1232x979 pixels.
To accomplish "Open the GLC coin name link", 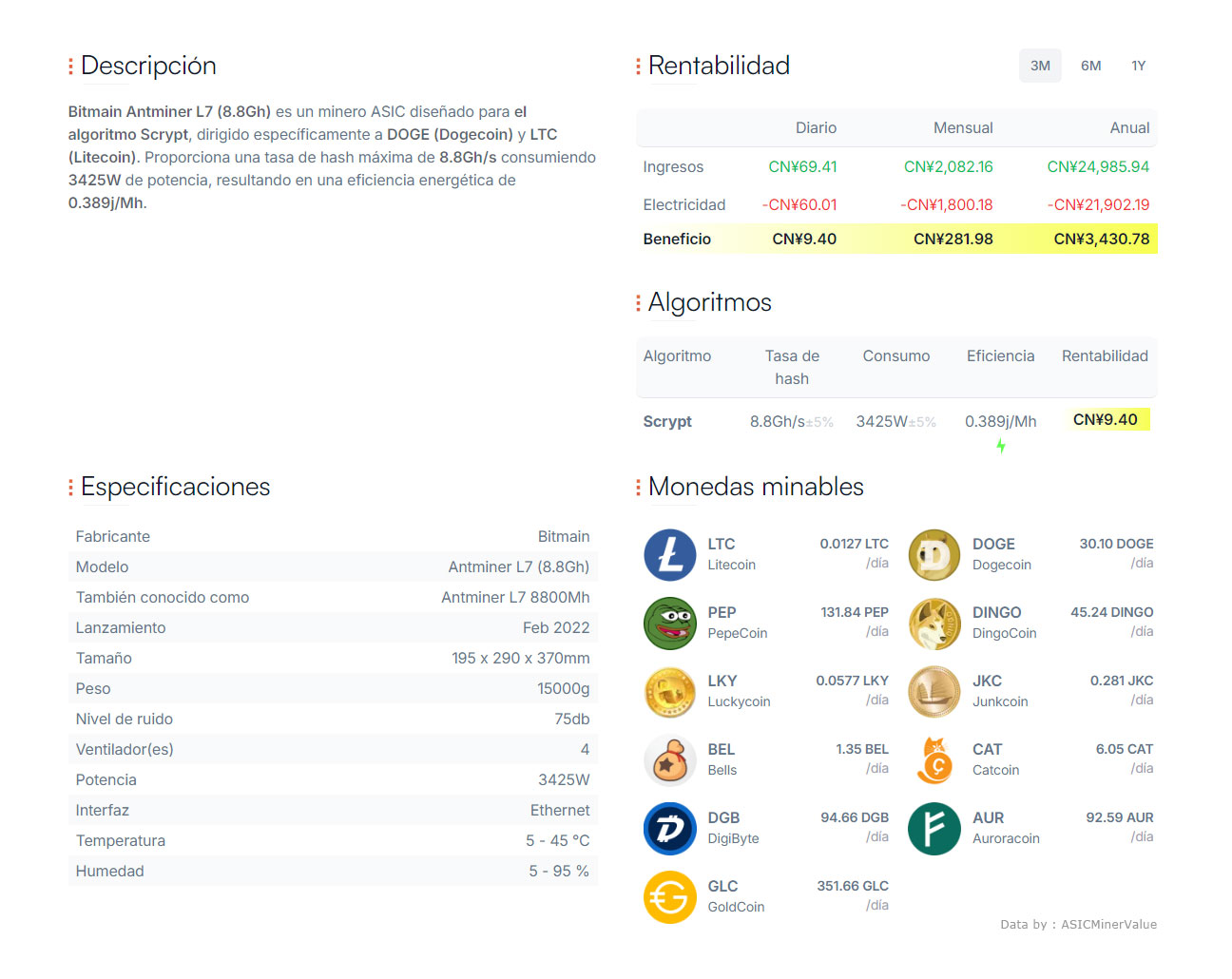I will point(722,886).
